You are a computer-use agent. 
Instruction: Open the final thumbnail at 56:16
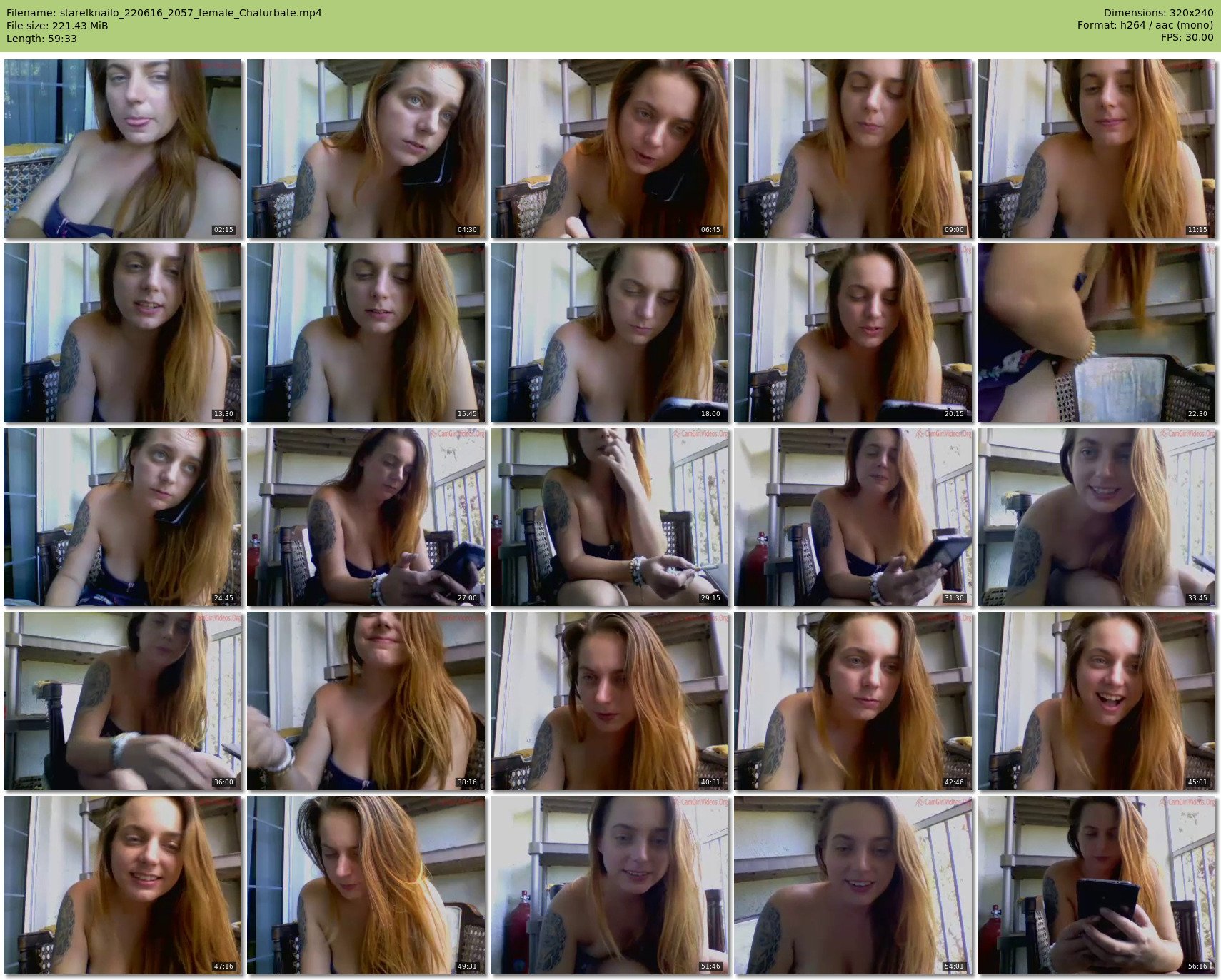click(1097, 885)
